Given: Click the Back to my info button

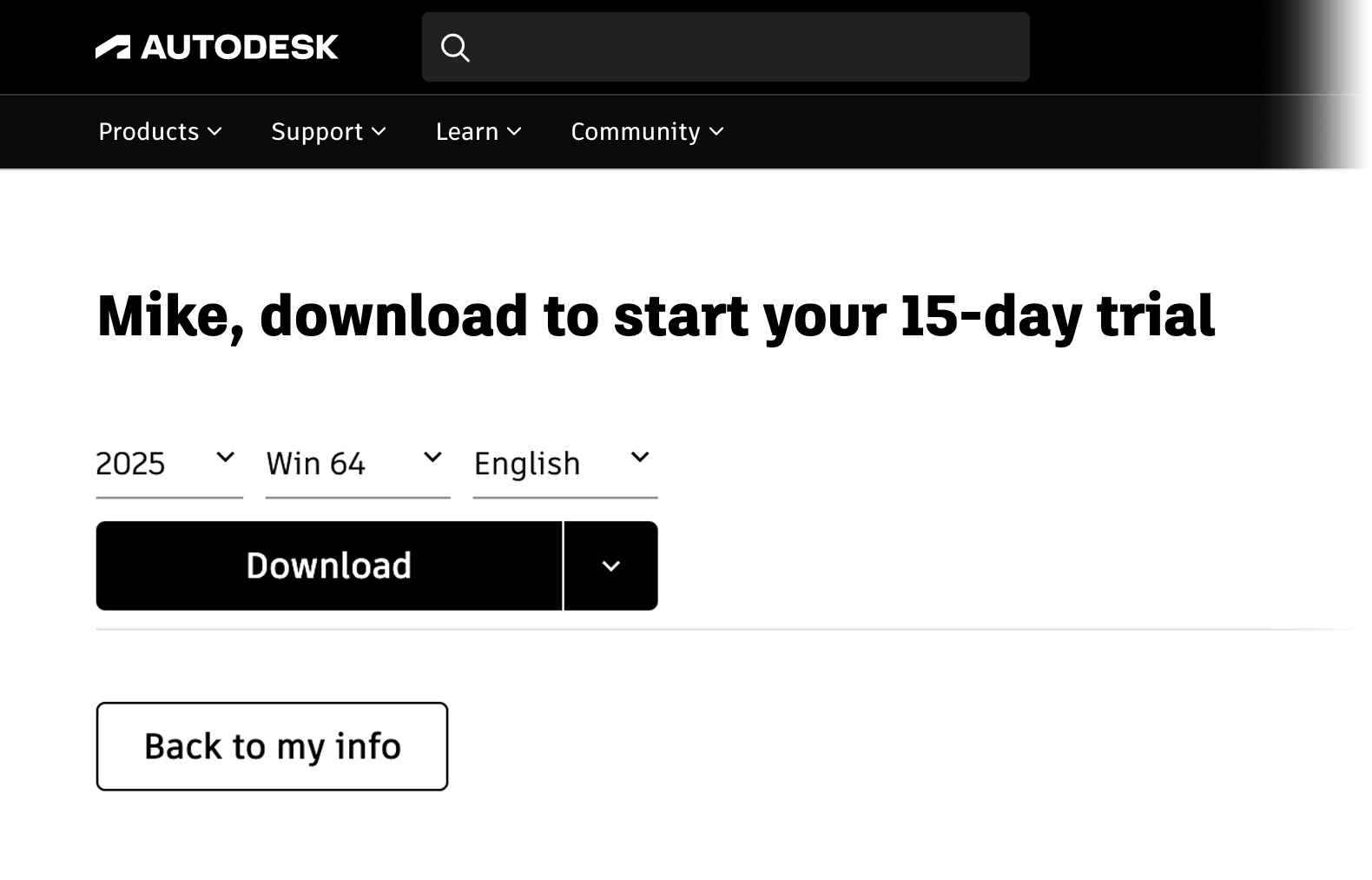Looking at the screenshot, I should pyautogui.click(x=271, y=745).
